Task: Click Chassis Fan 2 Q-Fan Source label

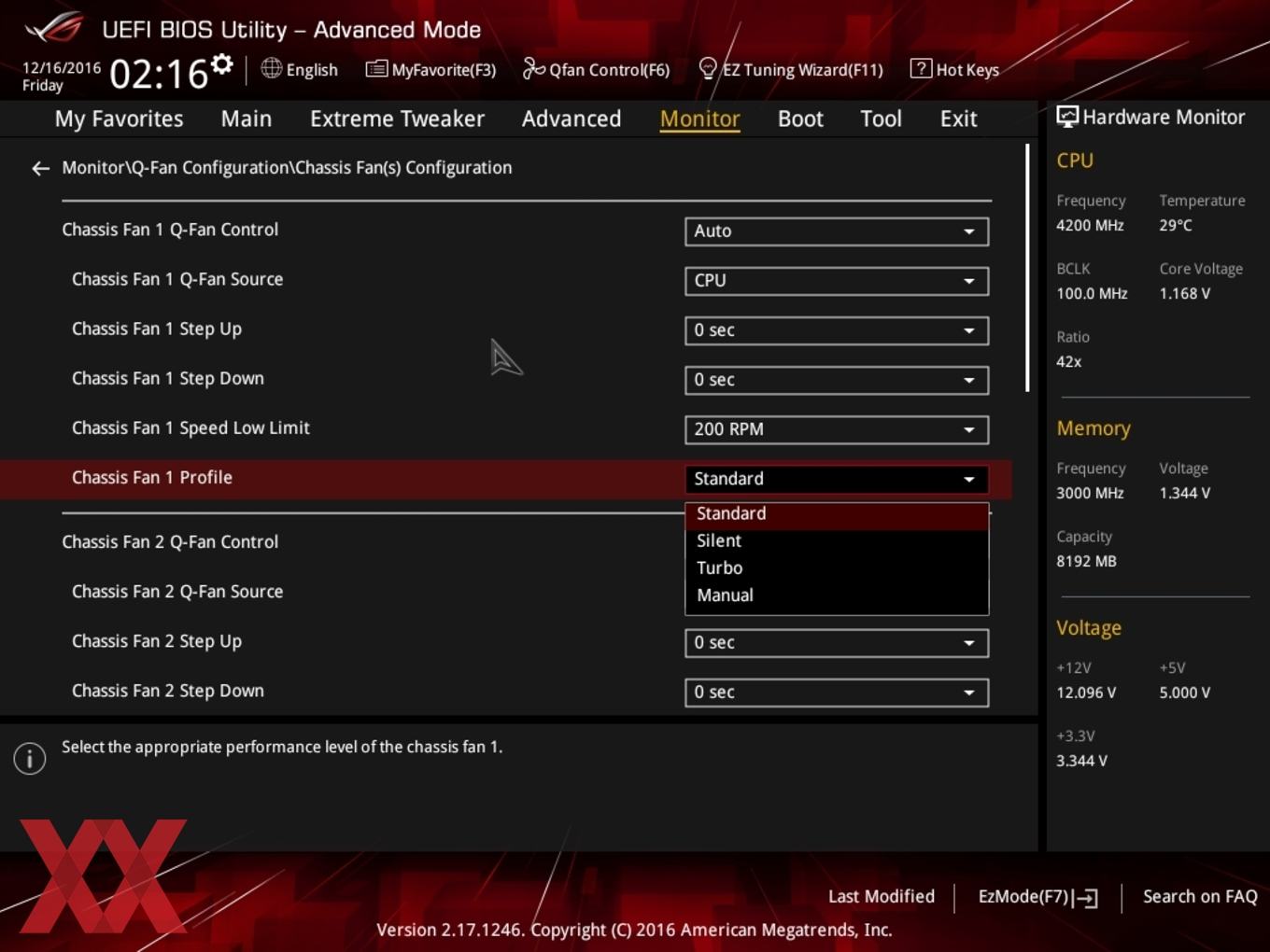Action: (x=177, y=592)
